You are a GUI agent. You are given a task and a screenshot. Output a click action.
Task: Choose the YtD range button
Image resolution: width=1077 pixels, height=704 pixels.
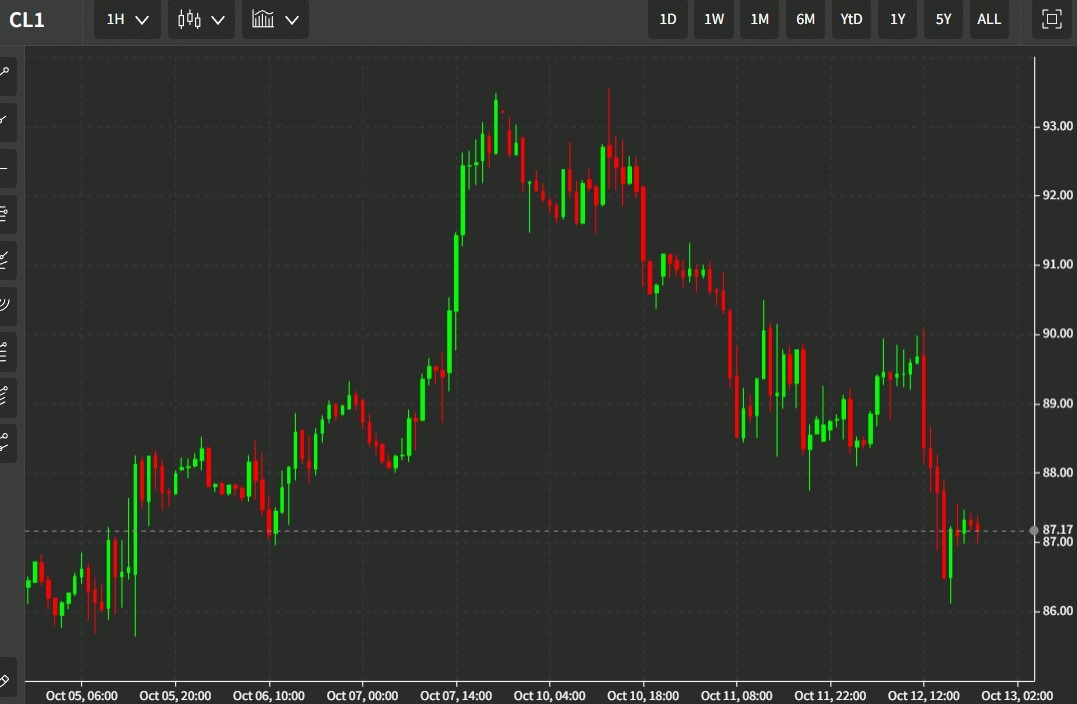click(x=851, y=19)
